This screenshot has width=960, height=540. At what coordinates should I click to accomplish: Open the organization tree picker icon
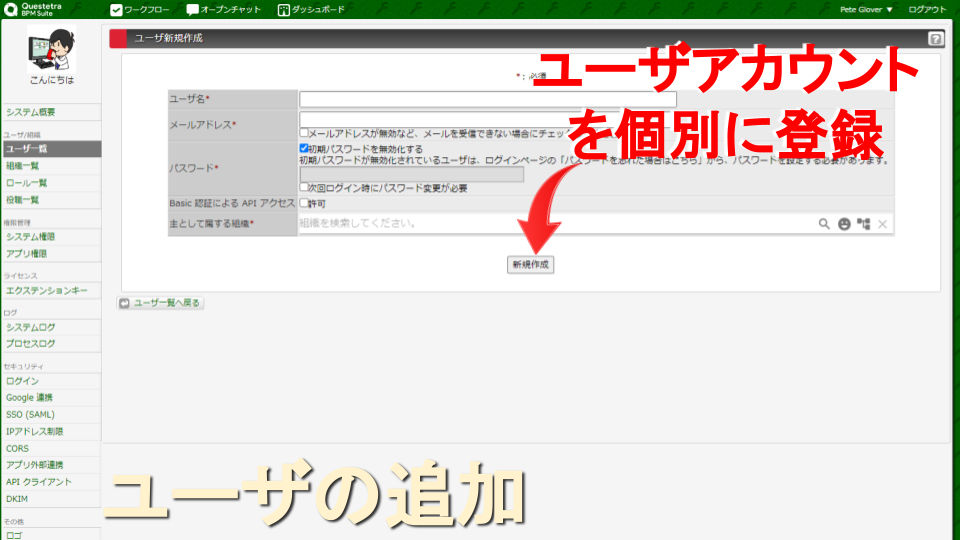(863, 224)
